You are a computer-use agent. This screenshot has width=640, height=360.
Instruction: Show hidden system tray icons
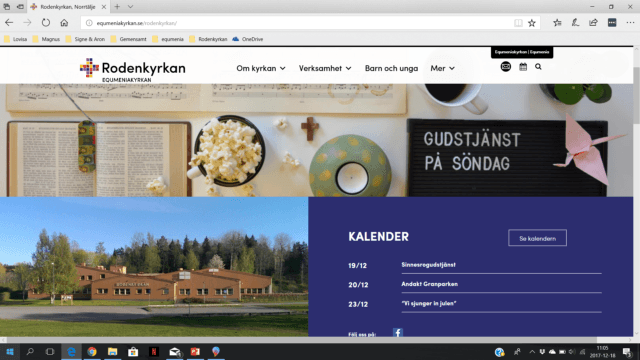(x=532, y=352)
